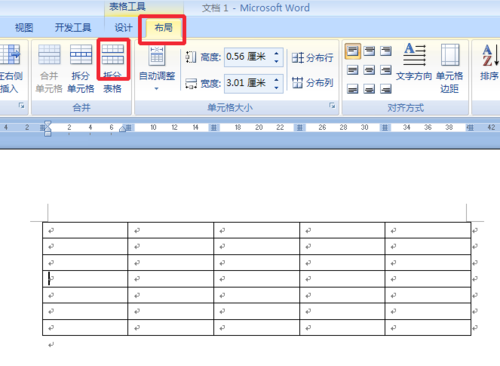Click the column marker near ruler 14
This screenshot has height=366, width=500.
point(214,128)
